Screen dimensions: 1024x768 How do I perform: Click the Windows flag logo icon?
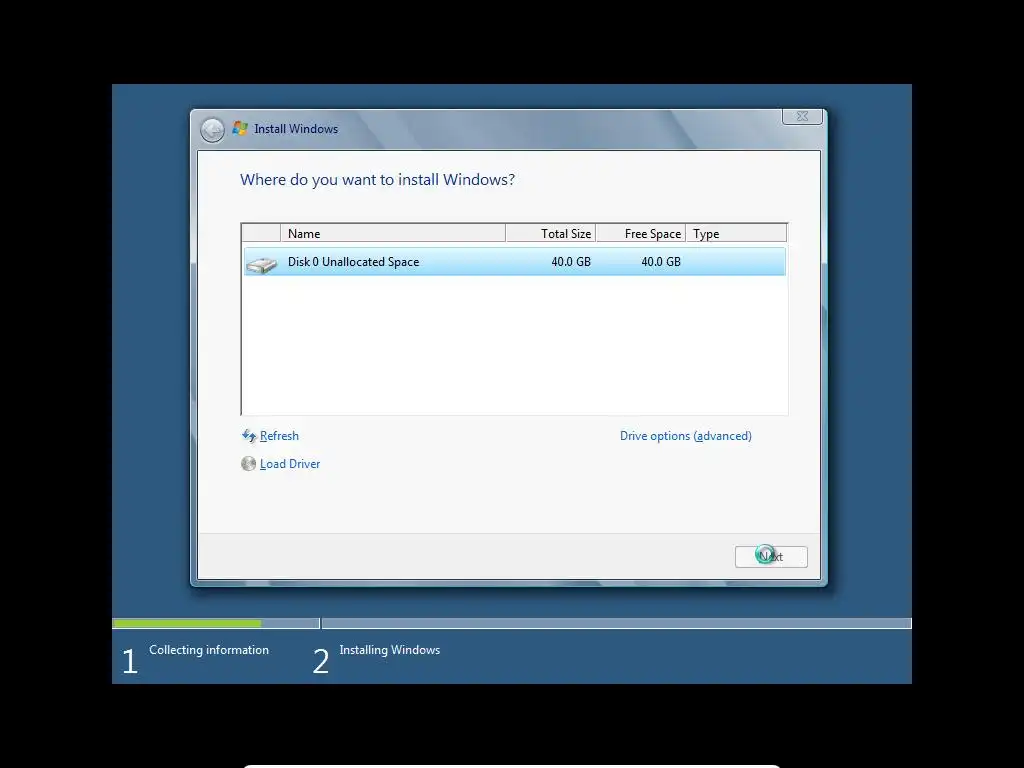click(240, 128)
